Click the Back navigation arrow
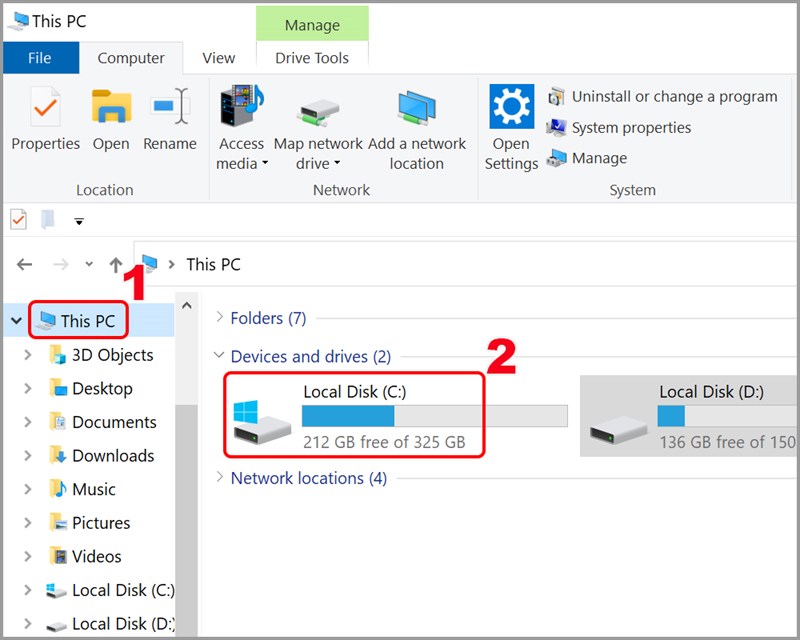The image size is (800, 640). [24, 264]
